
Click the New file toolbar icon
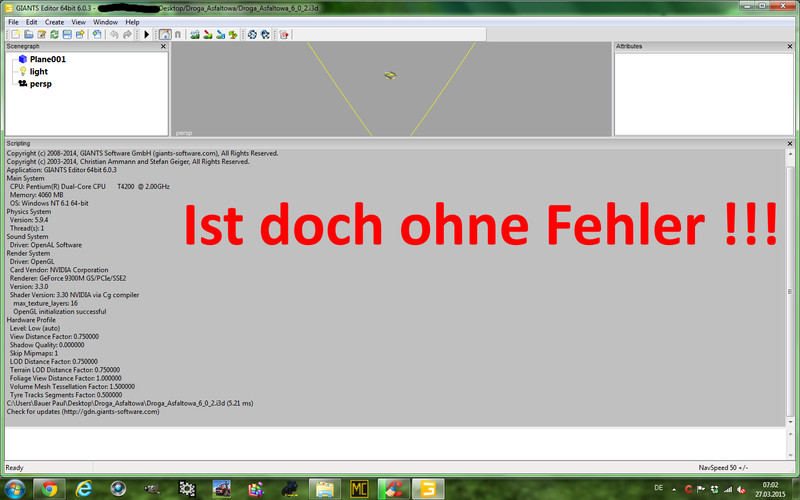tap(14, 34)
